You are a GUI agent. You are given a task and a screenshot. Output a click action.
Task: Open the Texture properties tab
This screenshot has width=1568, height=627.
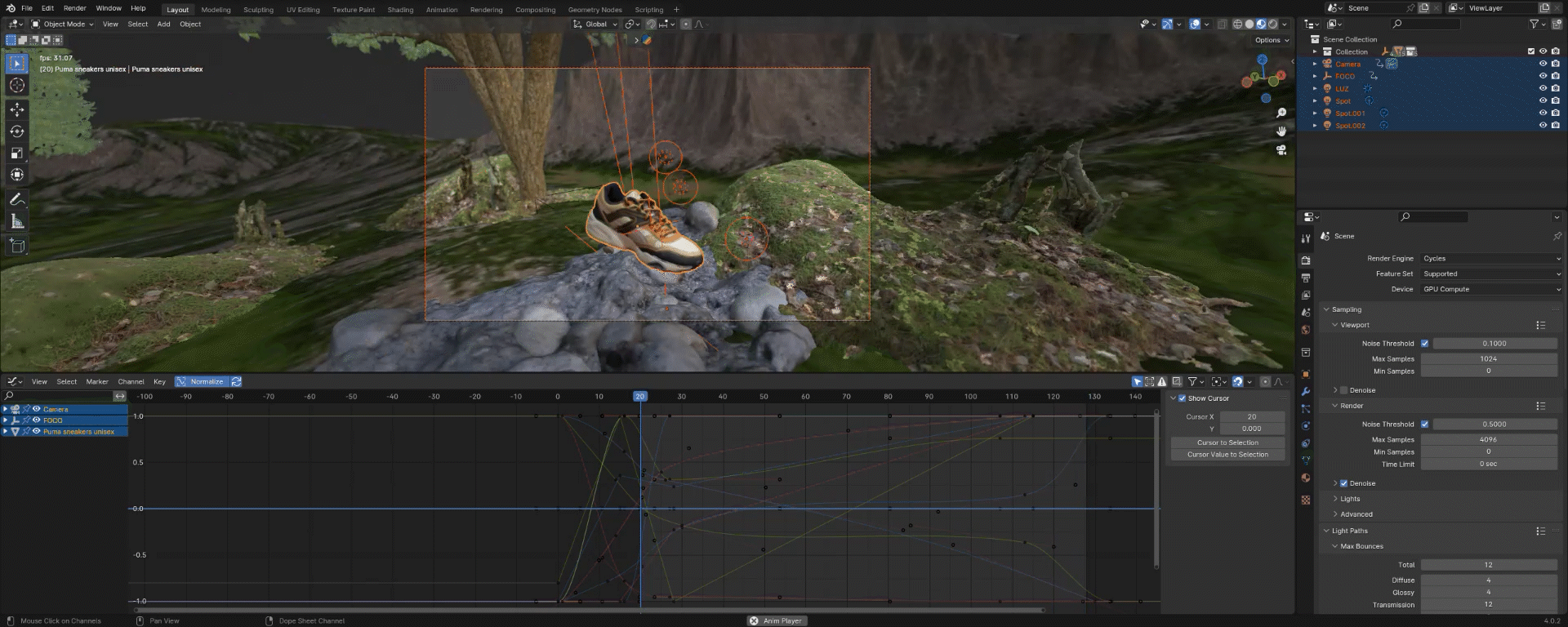coord(1306,500)
